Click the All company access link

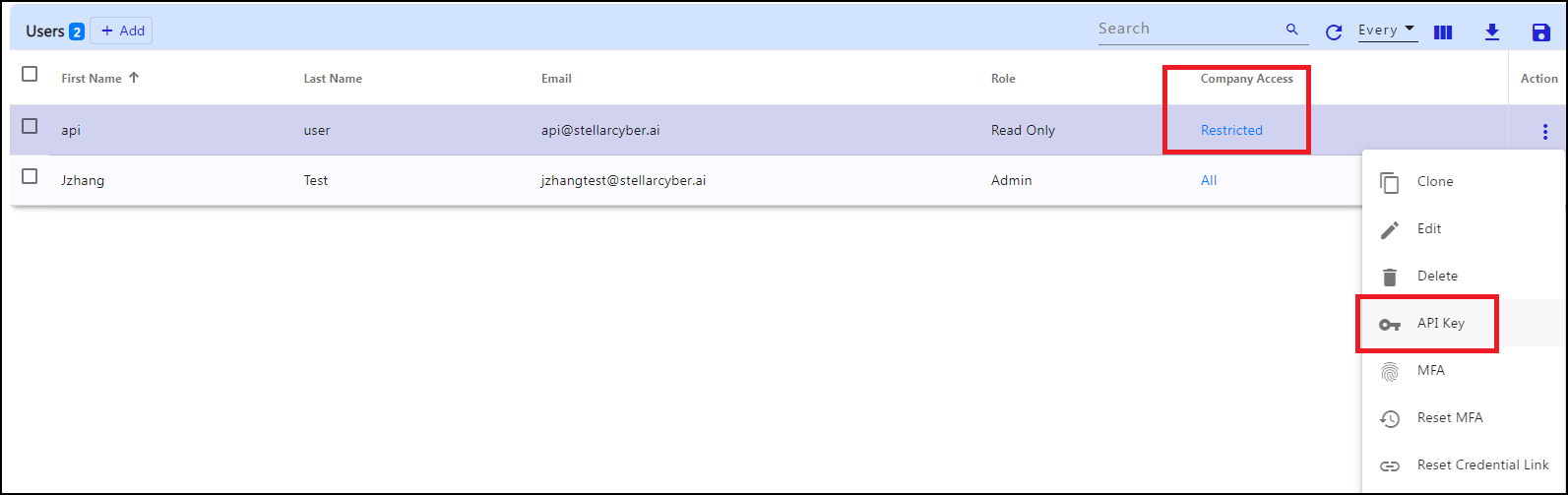pos(1209,180)
